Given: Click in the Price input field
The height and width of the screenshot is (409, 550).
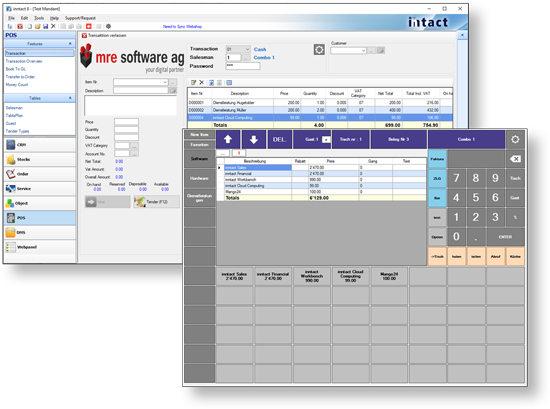Looking at the screenshot, I should (126, 122).
